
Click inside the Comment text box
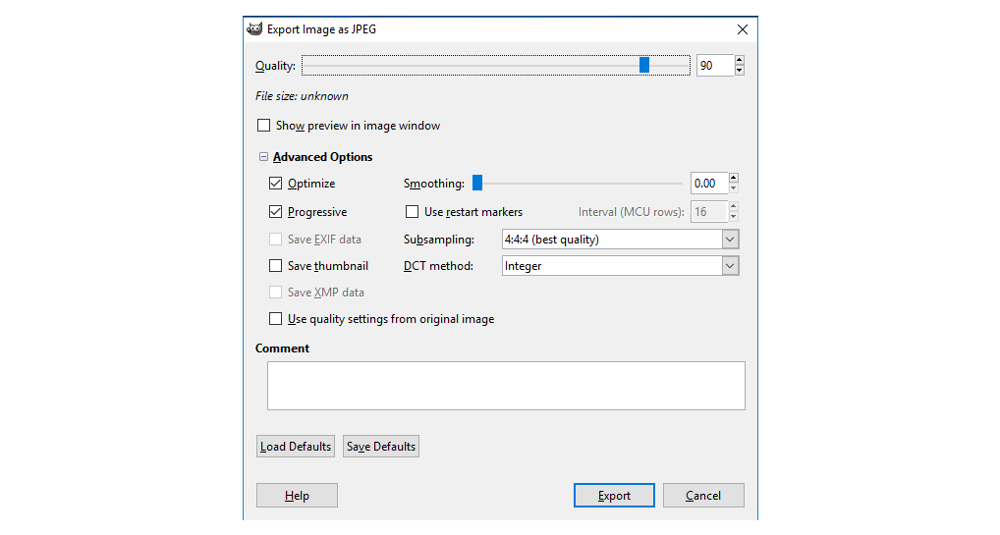pyautogui.click(x=506, y=386)
